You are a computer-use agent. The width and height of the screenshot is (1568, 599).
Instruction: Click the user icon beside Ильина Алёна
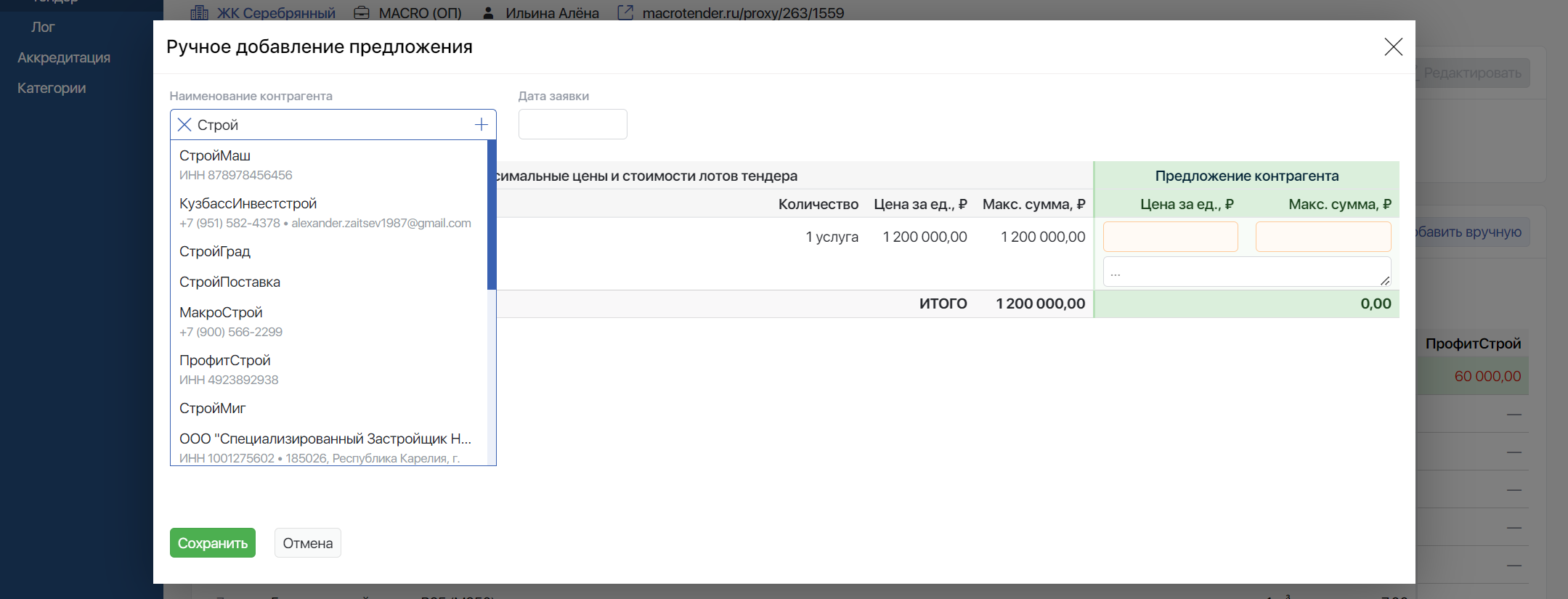488,12
